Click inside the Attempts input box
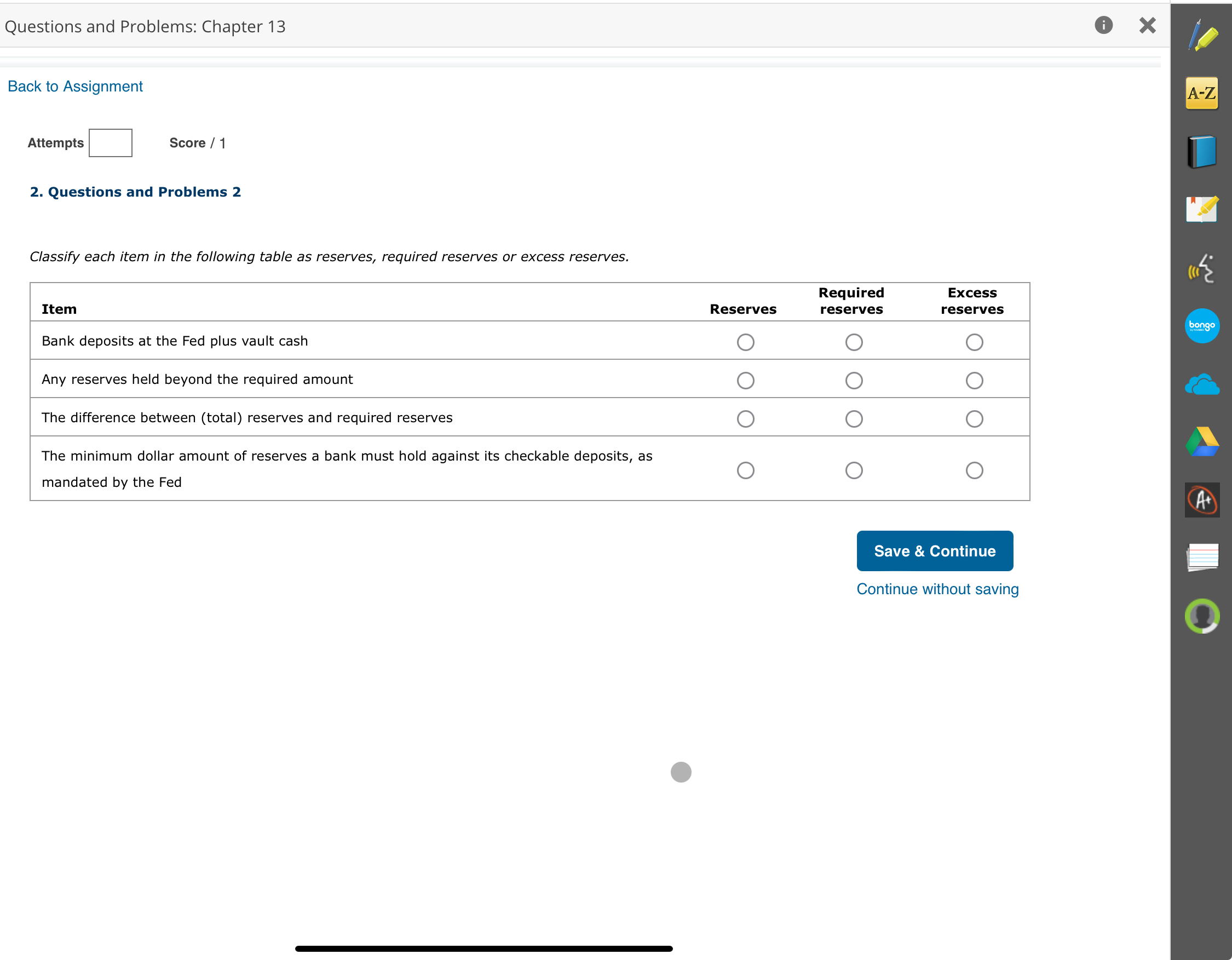 (x=111, y=143)
